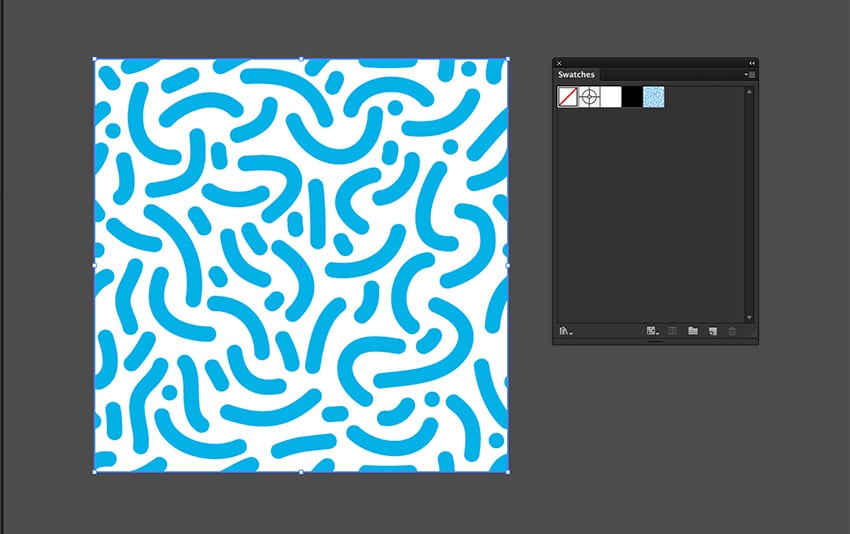Click the top-right selection handle of the artwork

(x=508, y=59)
